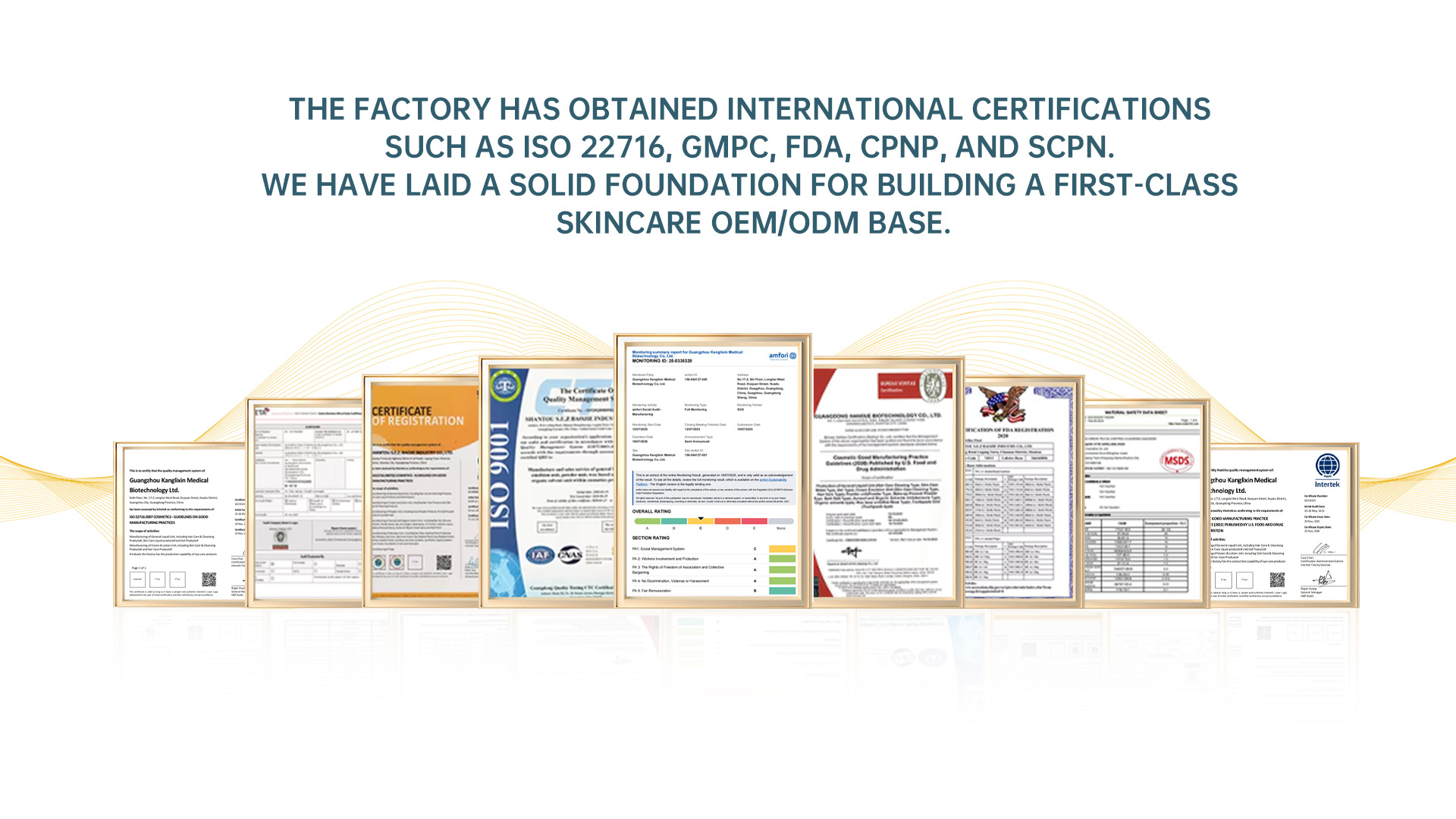Click the CNAS accreditation logo
This screenshot has width=1456, height=819.
click(570, 555)
